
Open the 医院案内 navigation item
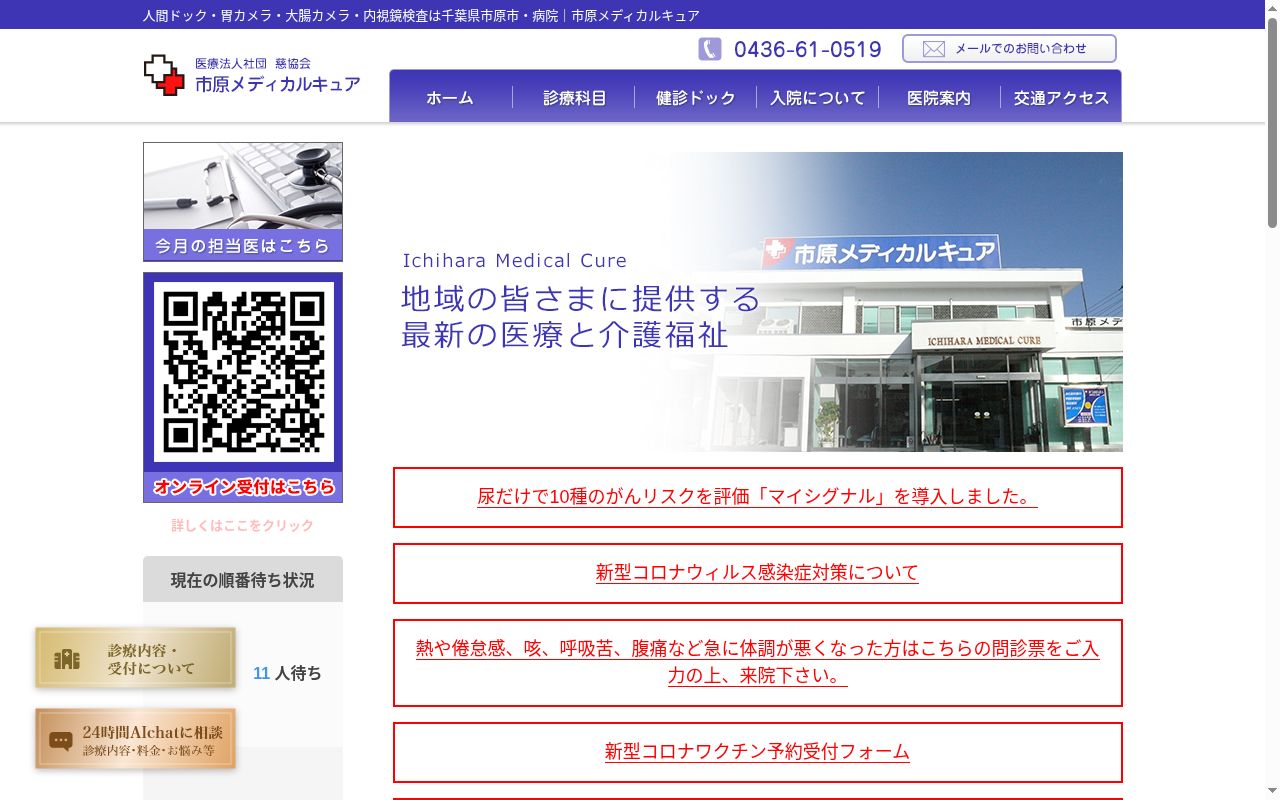click(x=939, y=98)
